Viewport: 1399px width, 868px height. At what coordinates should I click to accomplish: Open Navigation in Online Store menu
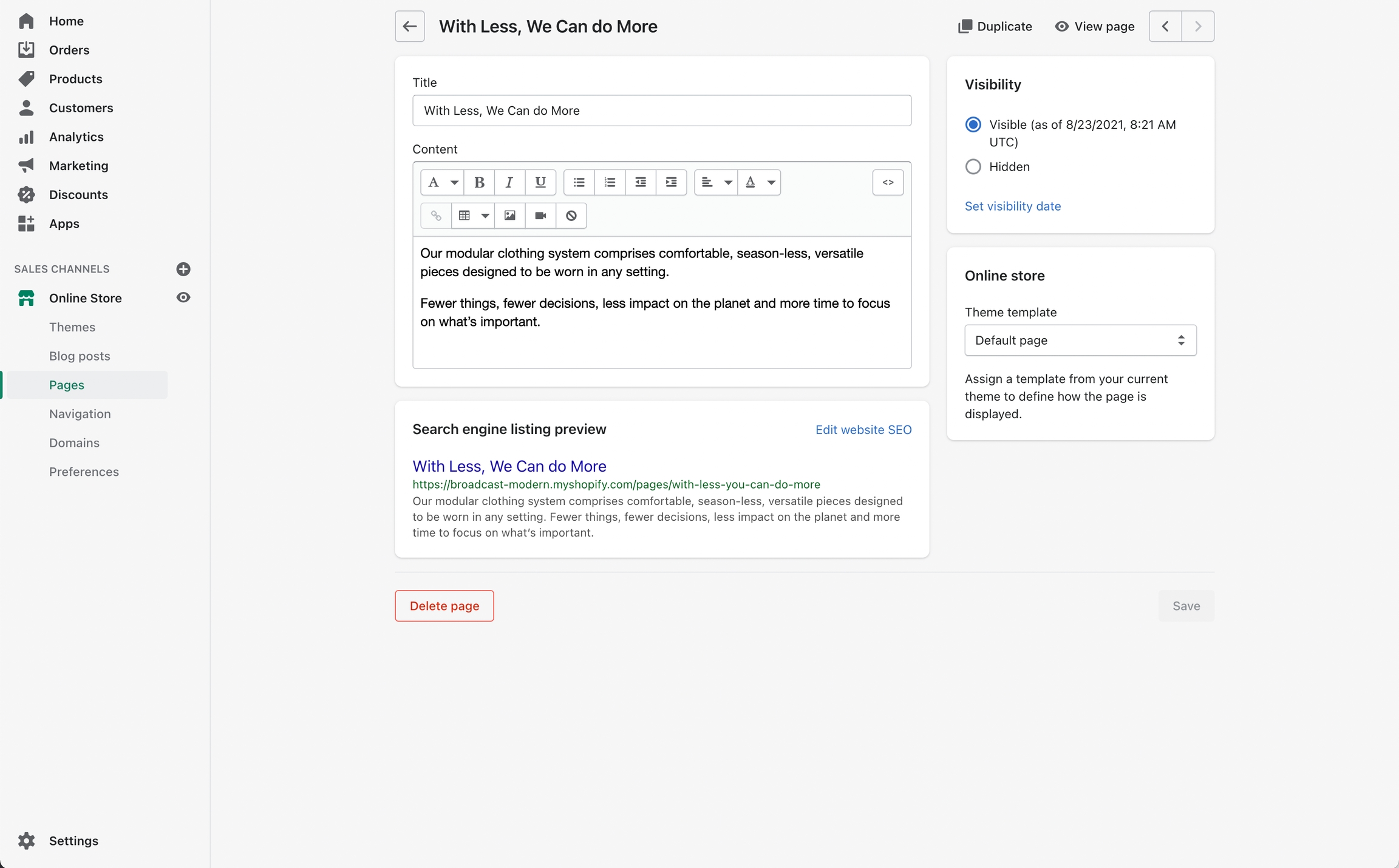tap(80, 414)
